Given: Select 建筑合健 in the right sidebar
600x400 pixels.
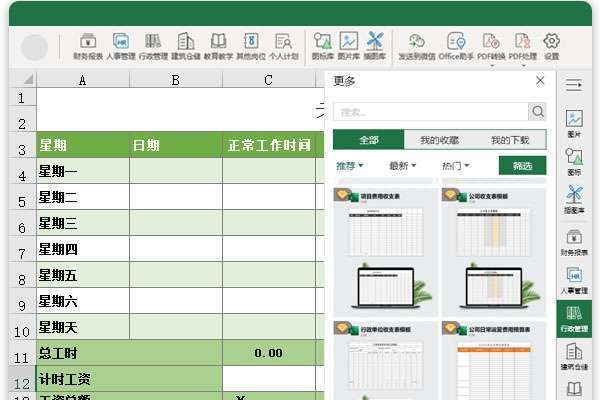Looking at the screenshot, I should [574, 358].
